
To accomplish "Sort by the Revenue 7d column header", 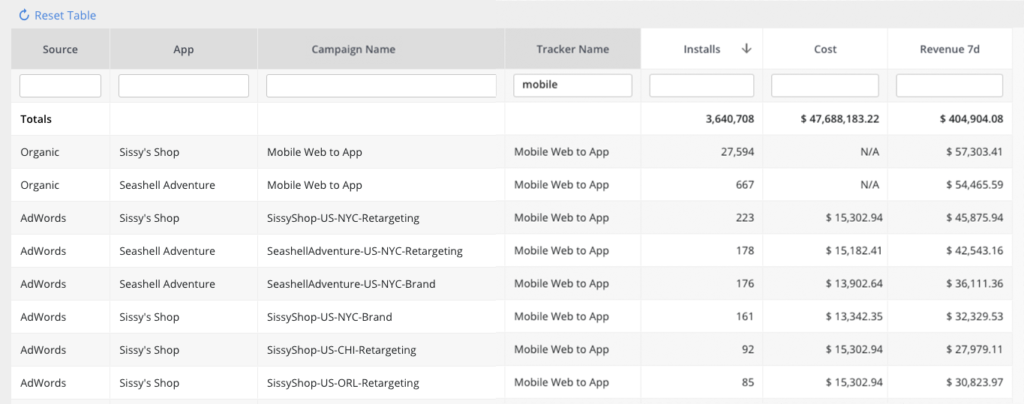I will pyautogui.click(x=950, y=49).
